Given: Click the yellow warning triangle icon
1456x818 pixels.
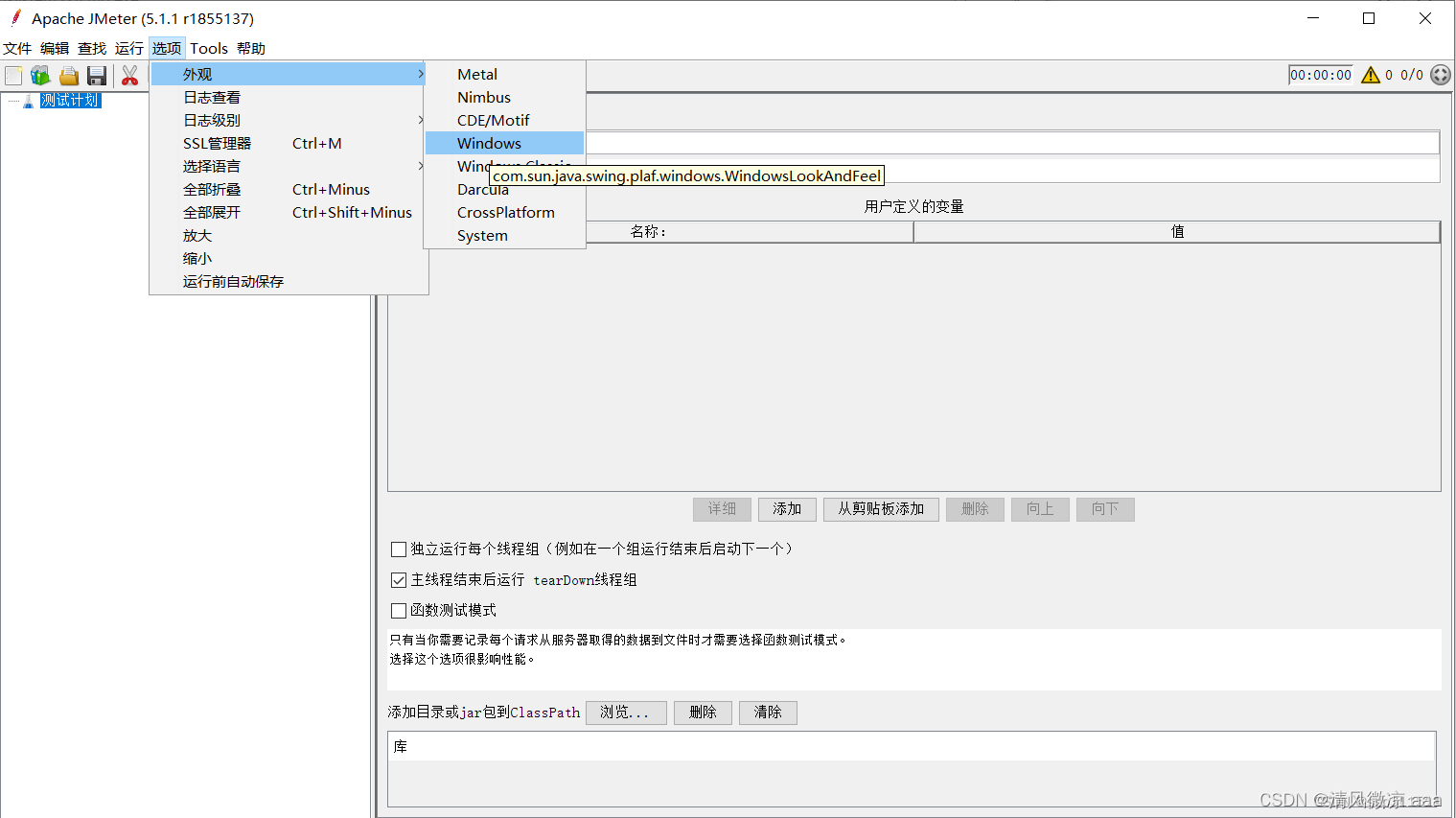Looking at the screenshot, I should click(x=1371, y=75).
